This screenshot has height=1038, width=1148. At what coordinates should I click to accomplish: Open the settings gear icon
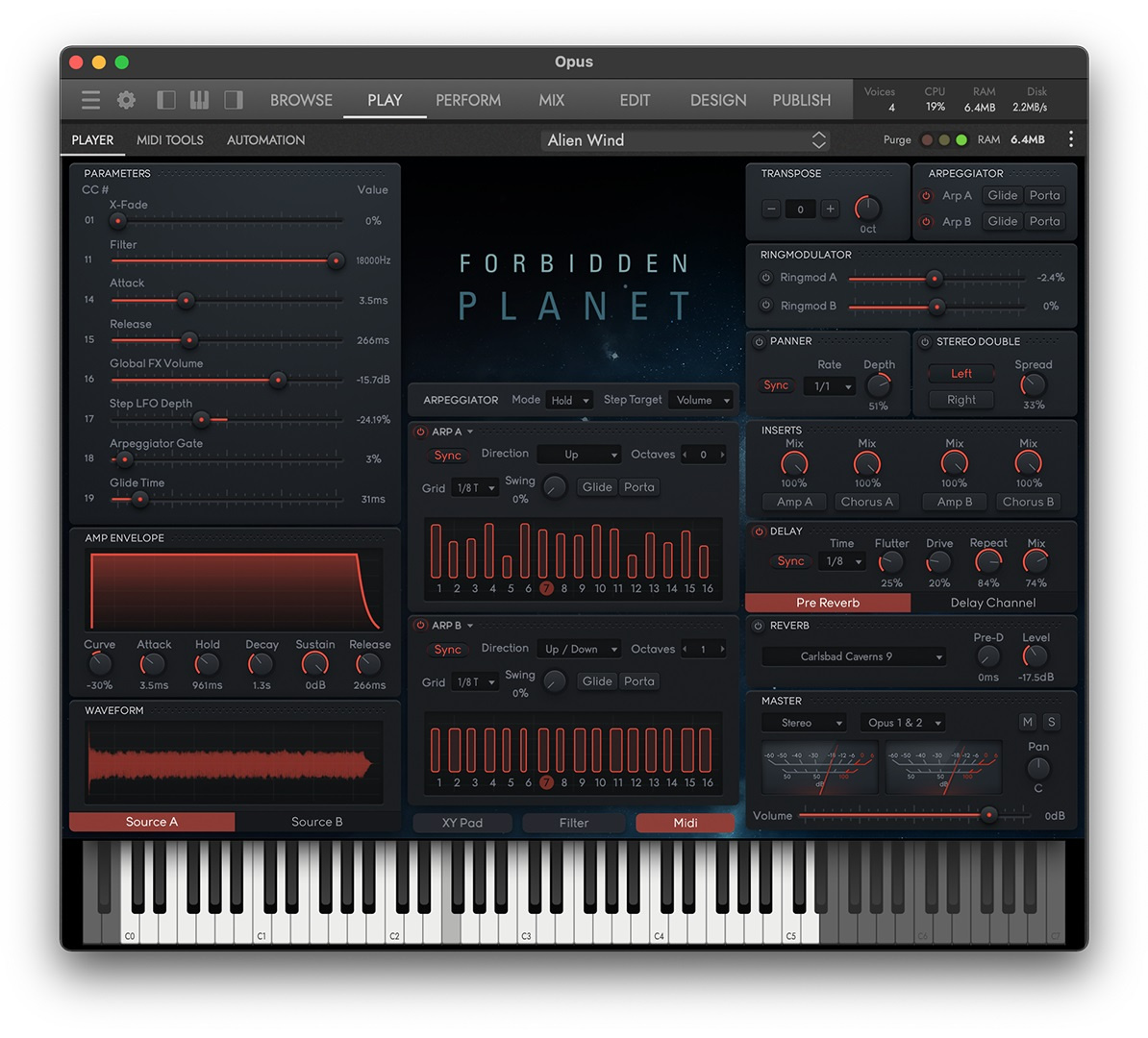(x=126, y=100)
